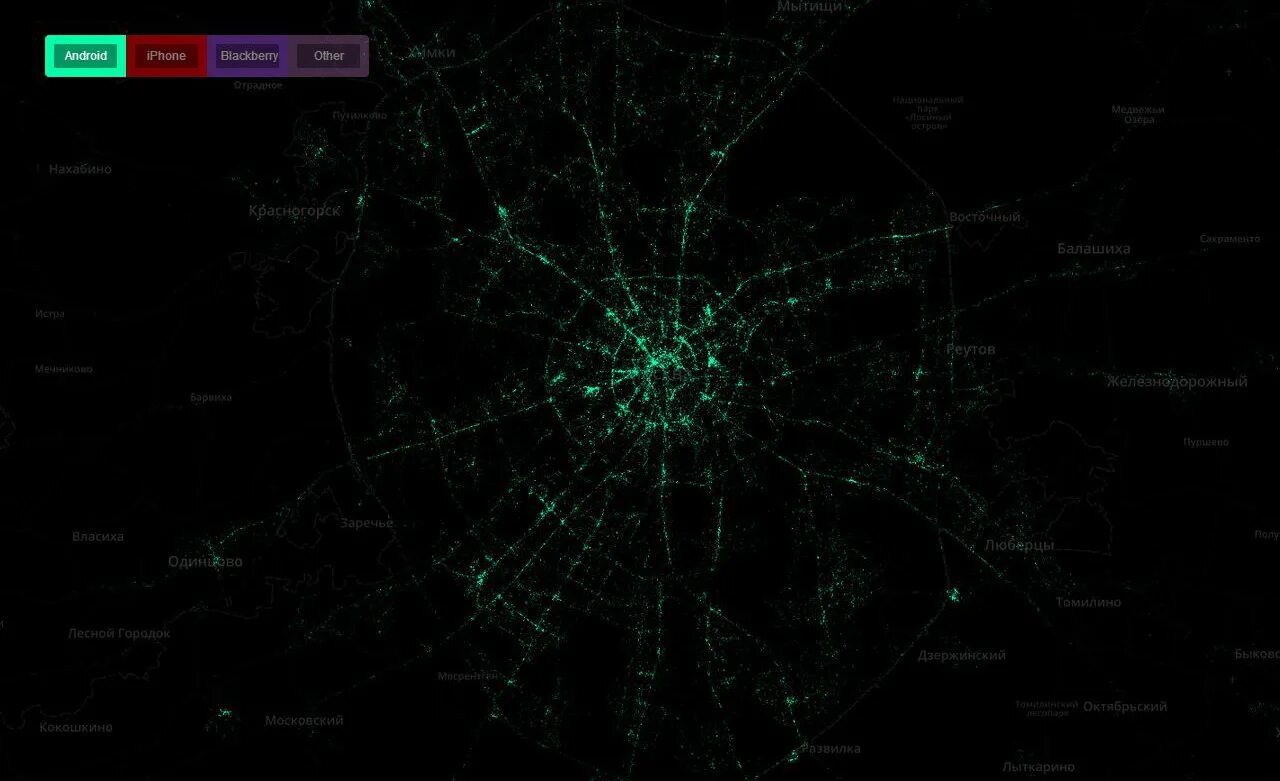
Task: Toggle the Other devices layer
Action: 329,56
